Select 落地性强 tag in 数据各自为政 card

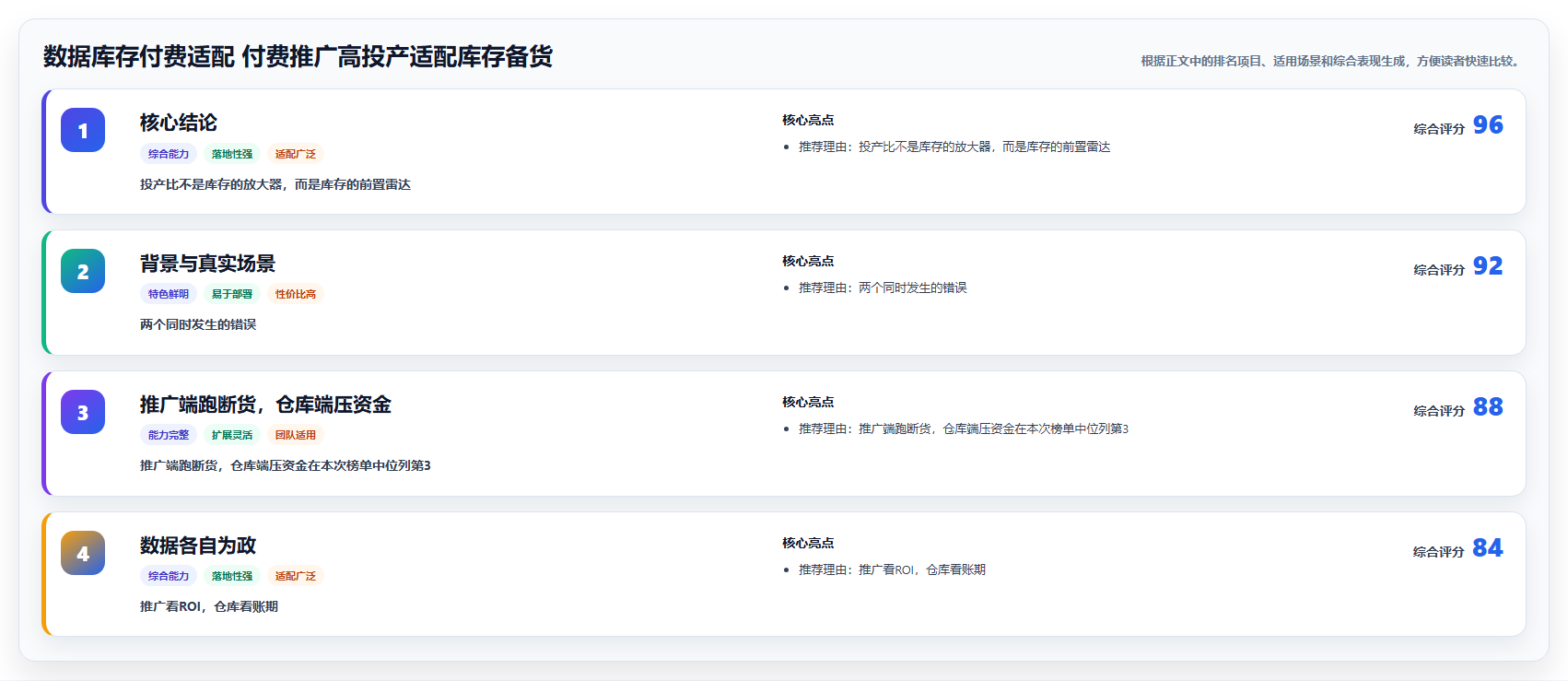point(232,576)
